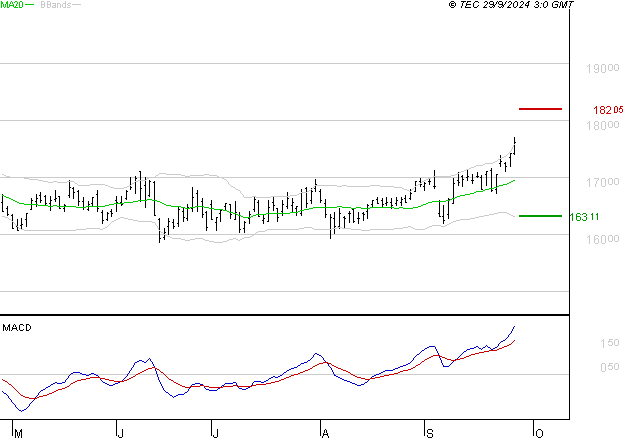Click the BBands legend label
This screenshot has height=440, width=627.
pyautogui.click(x=55, y=5)
